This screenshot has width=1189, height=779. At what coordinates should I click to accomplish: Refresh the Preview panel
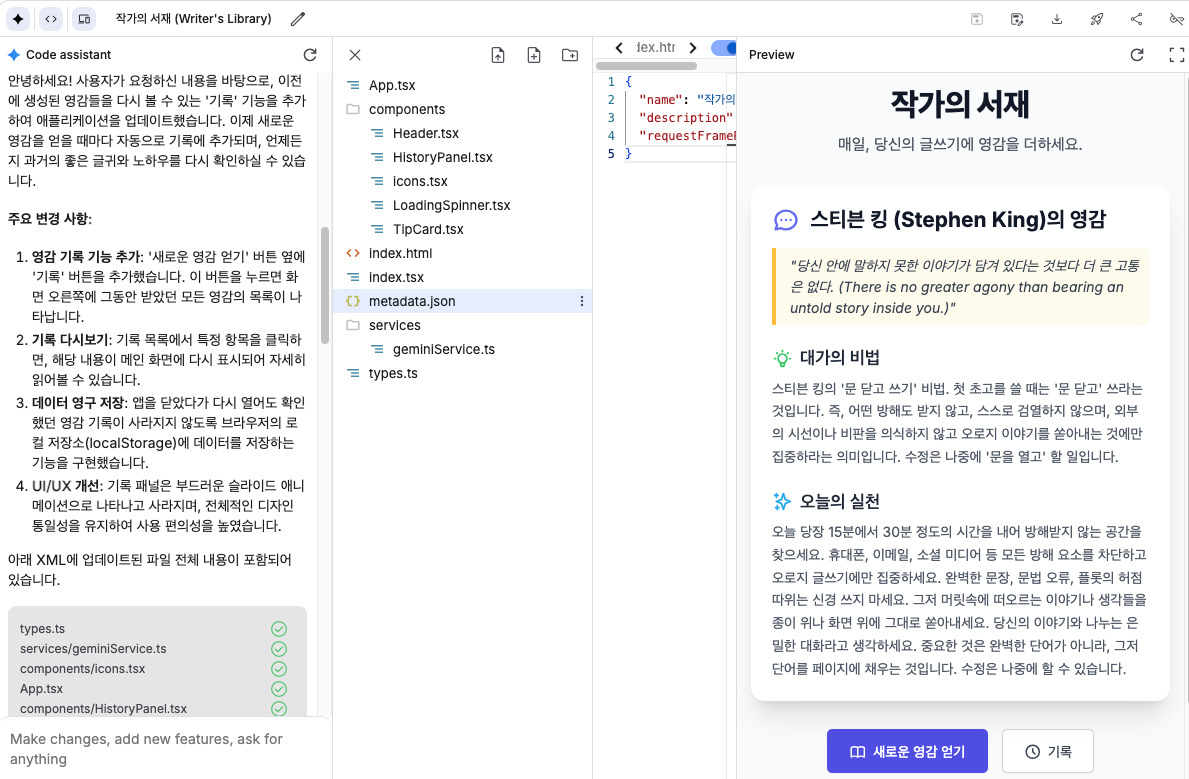tap(1137, 55)
